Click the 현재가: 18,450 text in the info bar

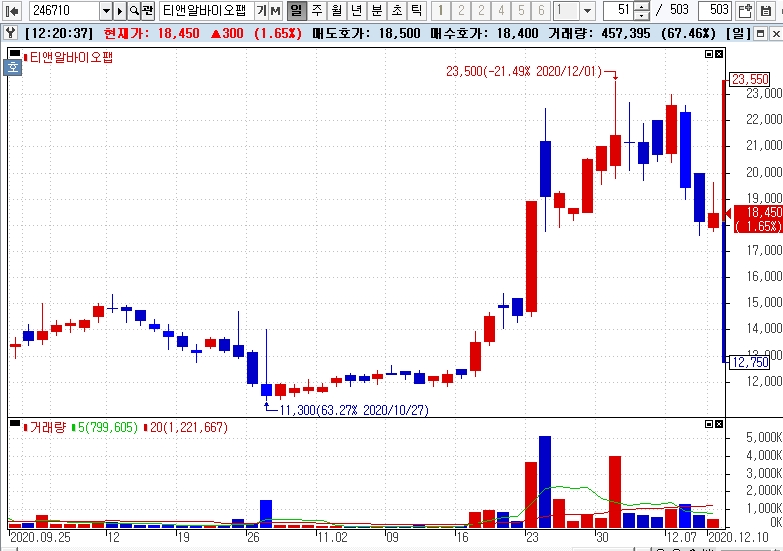(x=152, y=33)
